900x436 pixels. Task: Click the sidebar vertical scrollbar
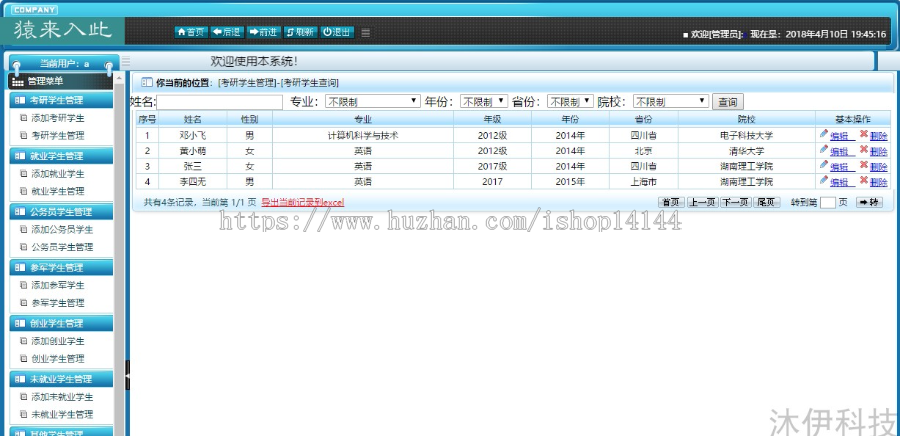click(119, 252)
